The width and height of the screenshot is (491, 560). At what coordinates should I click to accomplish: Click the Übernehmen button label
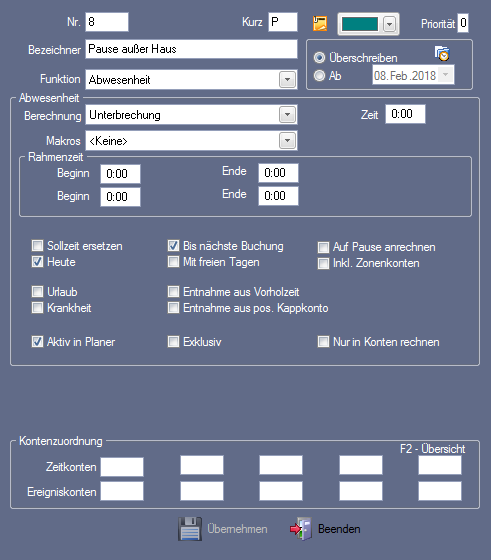[237, 529]
